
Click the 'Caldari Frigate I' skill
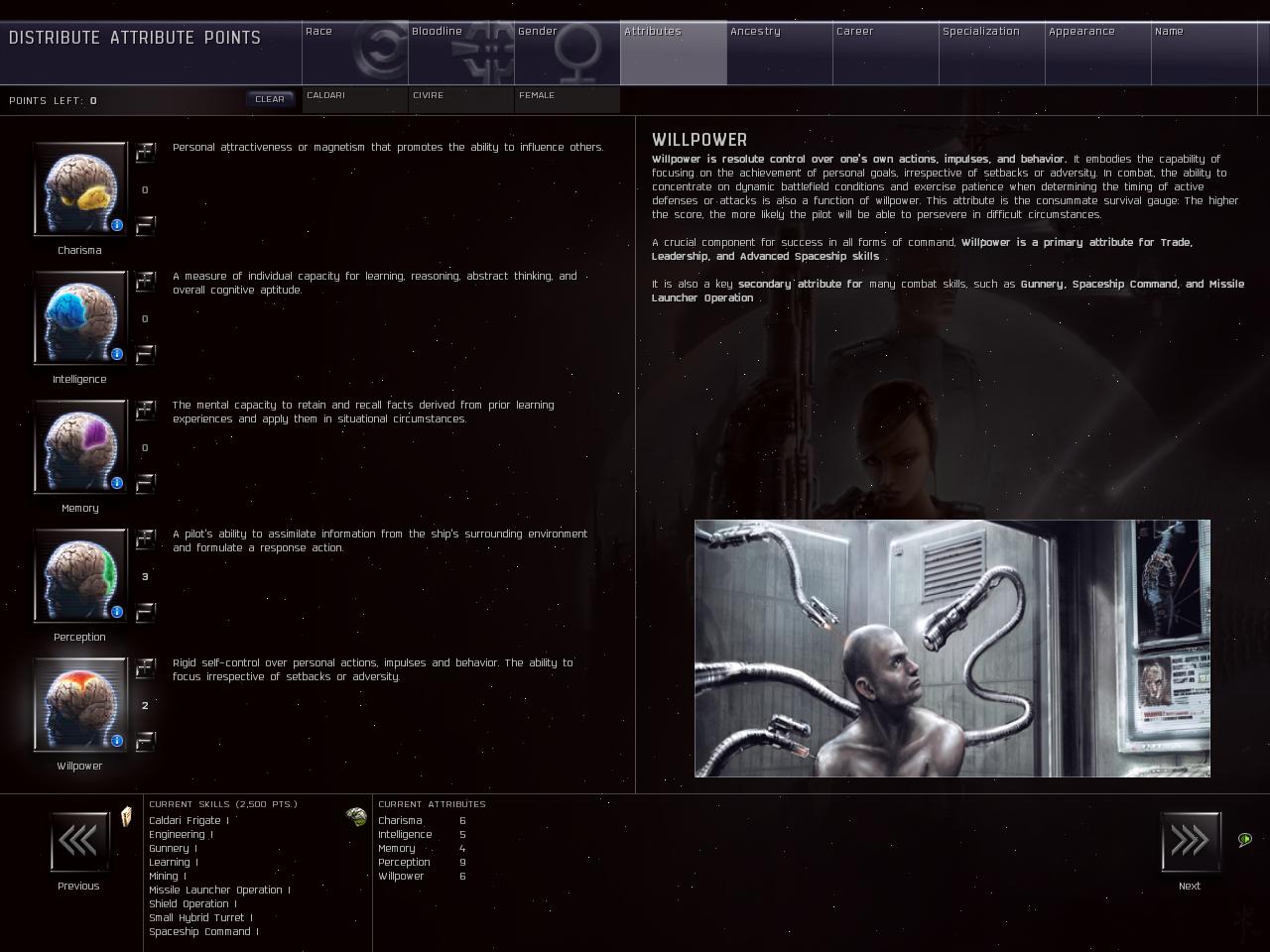coord(189,821)
